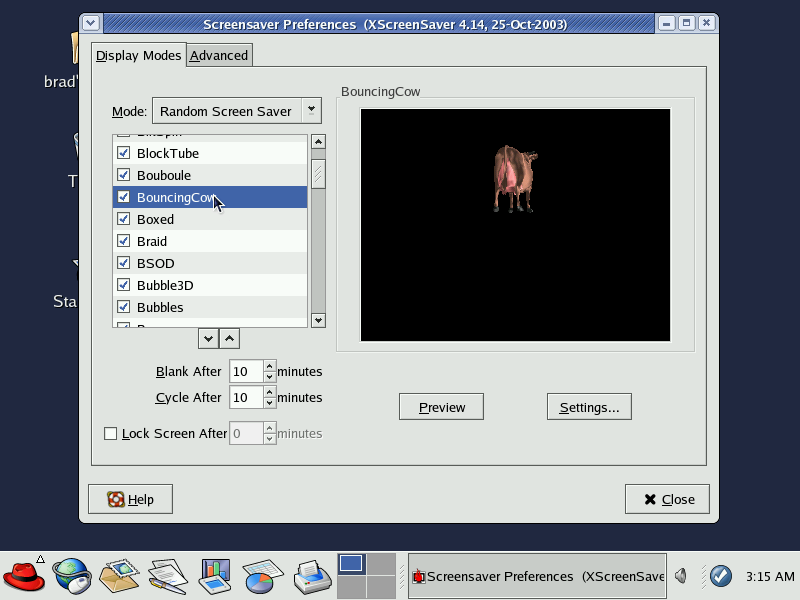Uncheck the BSOD screensaver
Screen dimensions: 800x600
tap(123, 262)
